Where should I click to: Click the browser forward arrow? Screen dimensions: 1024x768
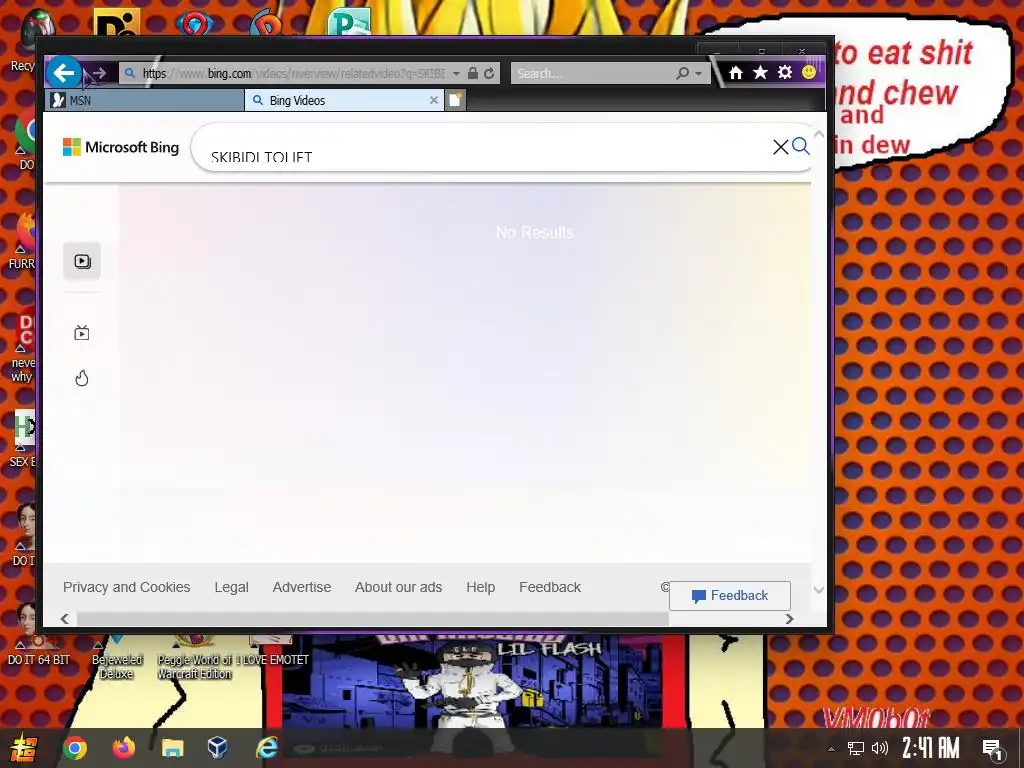tap(99, 73)
